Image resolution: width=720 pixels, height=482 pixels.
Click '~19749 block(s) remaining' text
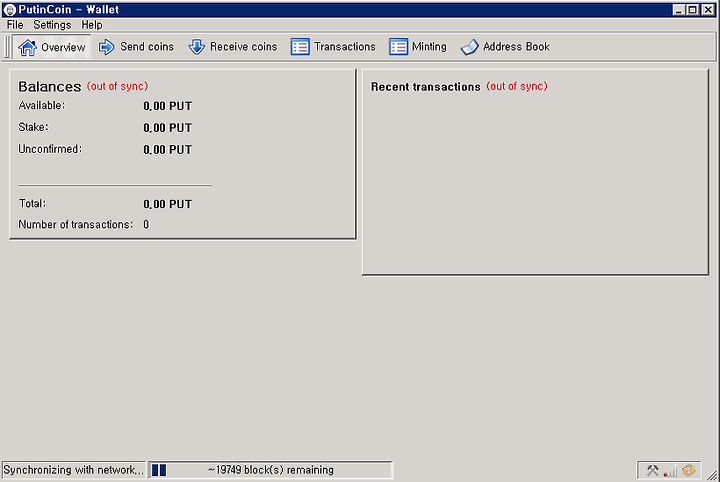click(270, 470)
